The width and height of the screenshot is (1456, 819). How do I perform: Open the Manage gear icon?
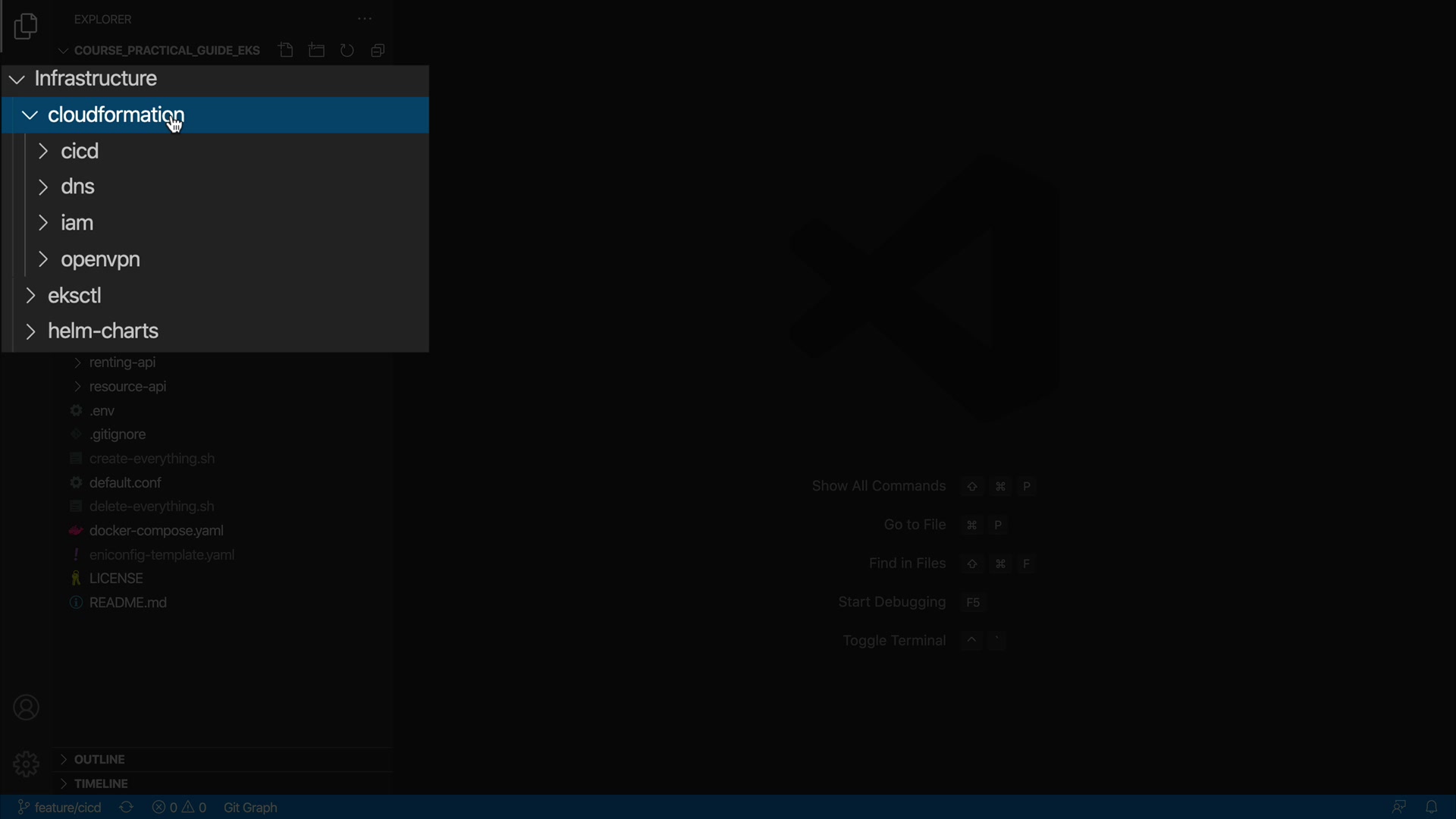point(26,764)
